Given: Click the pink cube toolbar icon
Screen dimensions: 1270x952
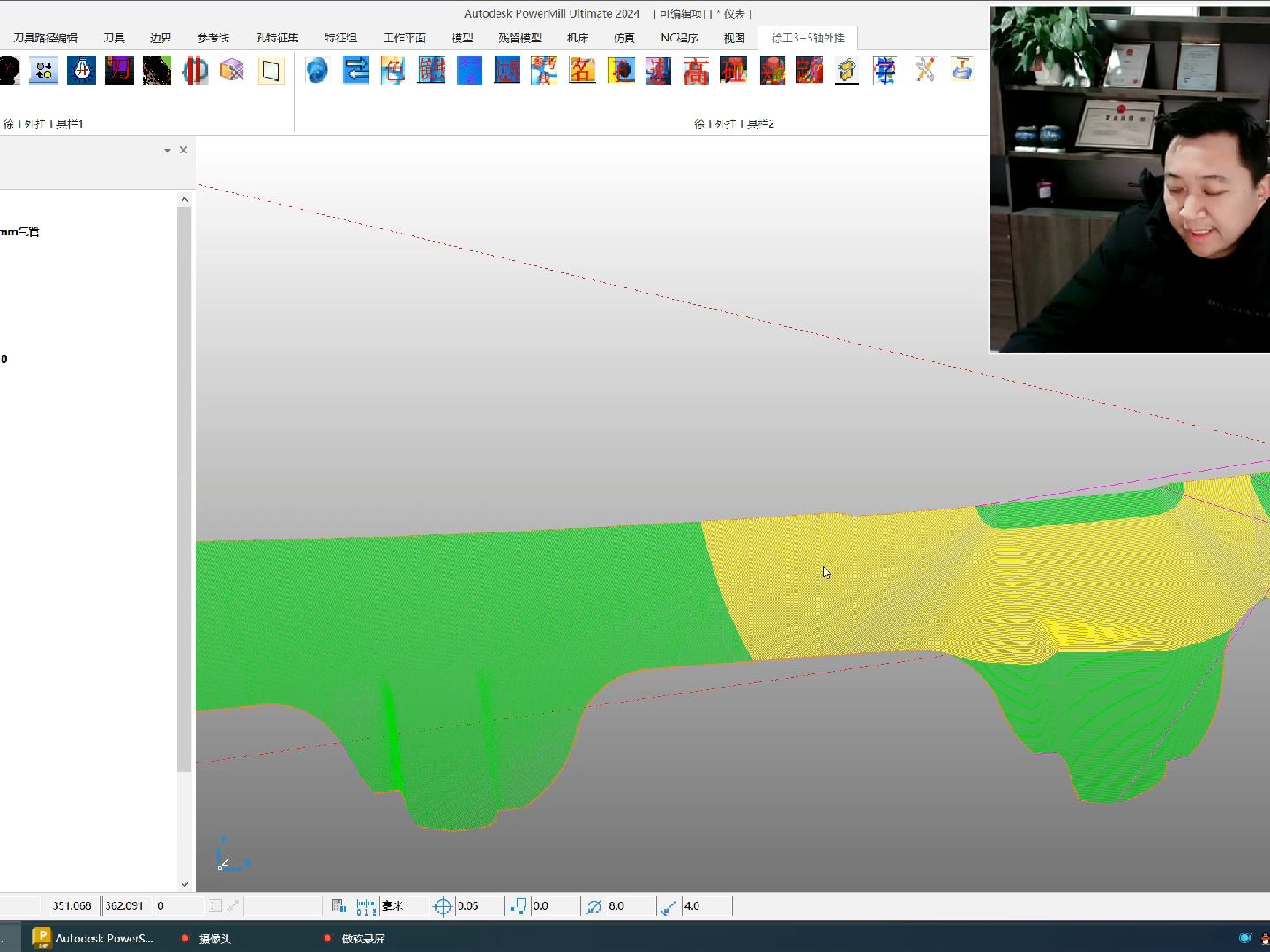Looking at the screenshot, I should click(233, 71).
